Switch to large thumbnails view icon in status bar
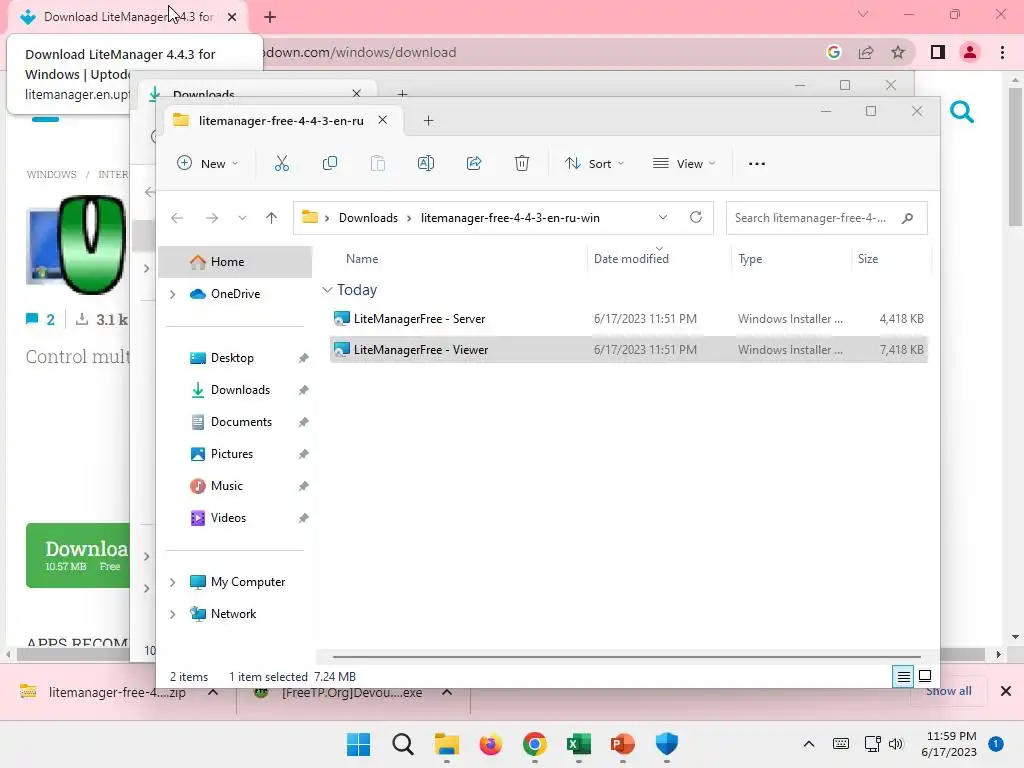The image size is (1024, 768). (925, 676)
